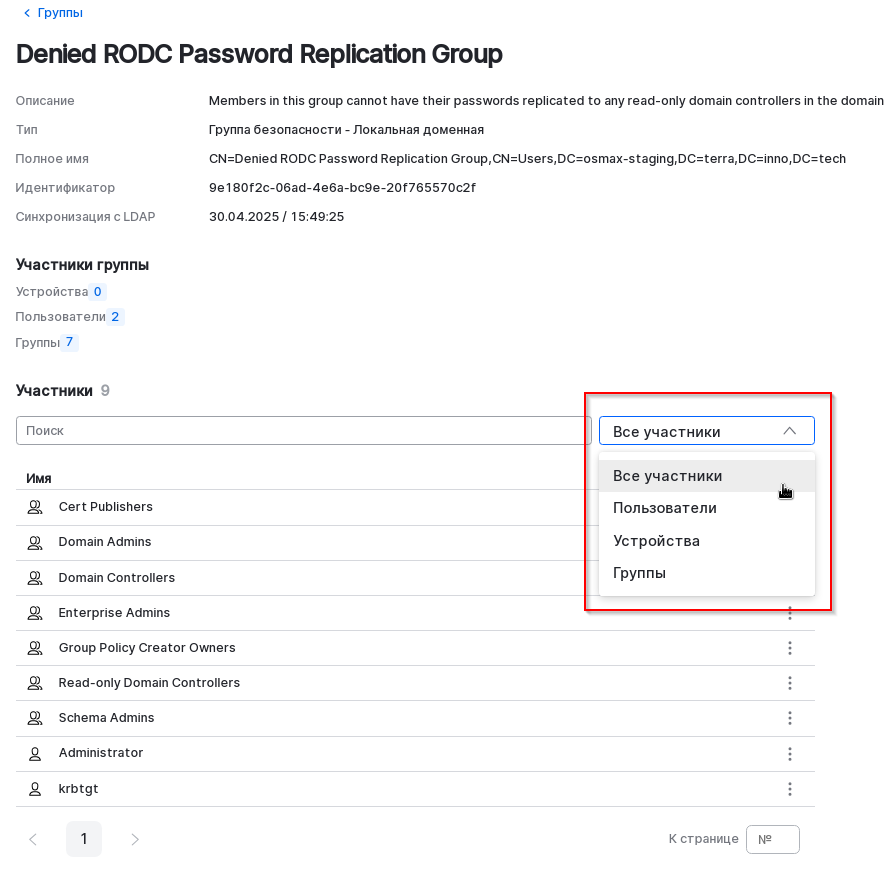This screenshot has width=890, height=884.
Task: Open kebab menu for Group Policy Creator Owners
Action: 790,648
